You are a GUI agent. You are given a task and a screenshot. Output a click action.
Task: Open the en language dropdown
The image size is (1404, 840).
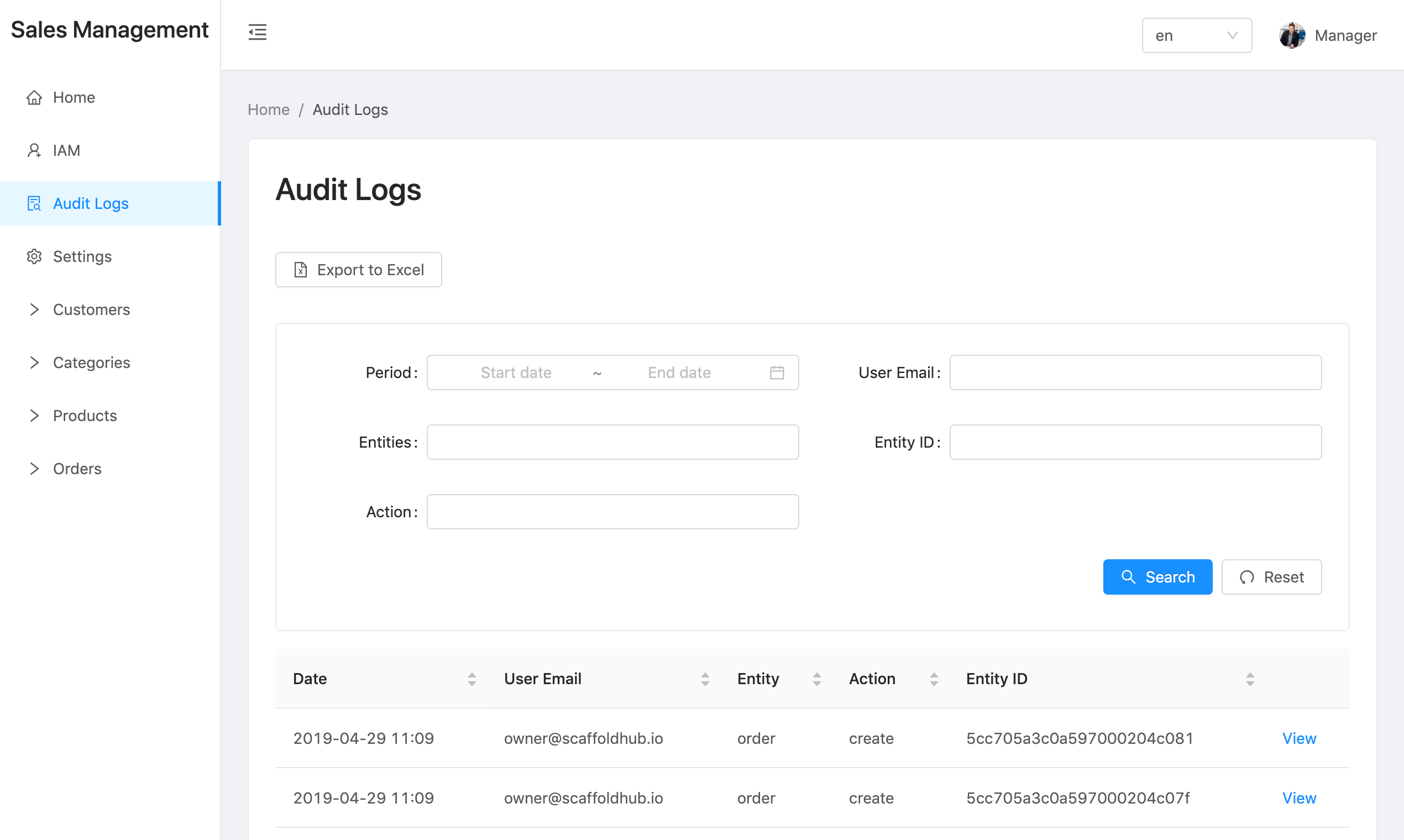[1196, 36]
